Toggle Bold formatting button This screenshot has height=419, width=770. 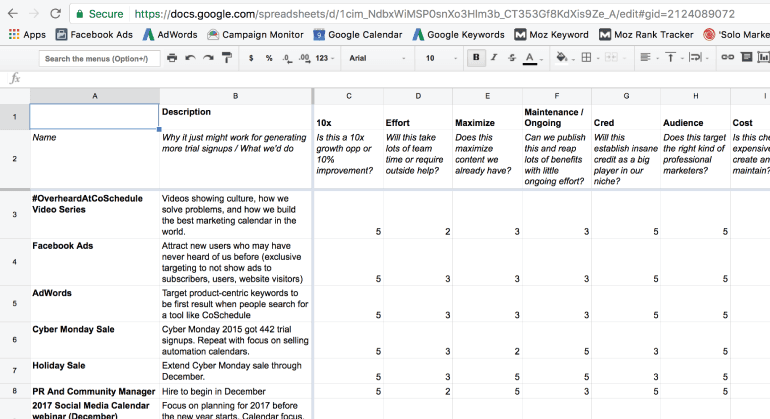477,58
